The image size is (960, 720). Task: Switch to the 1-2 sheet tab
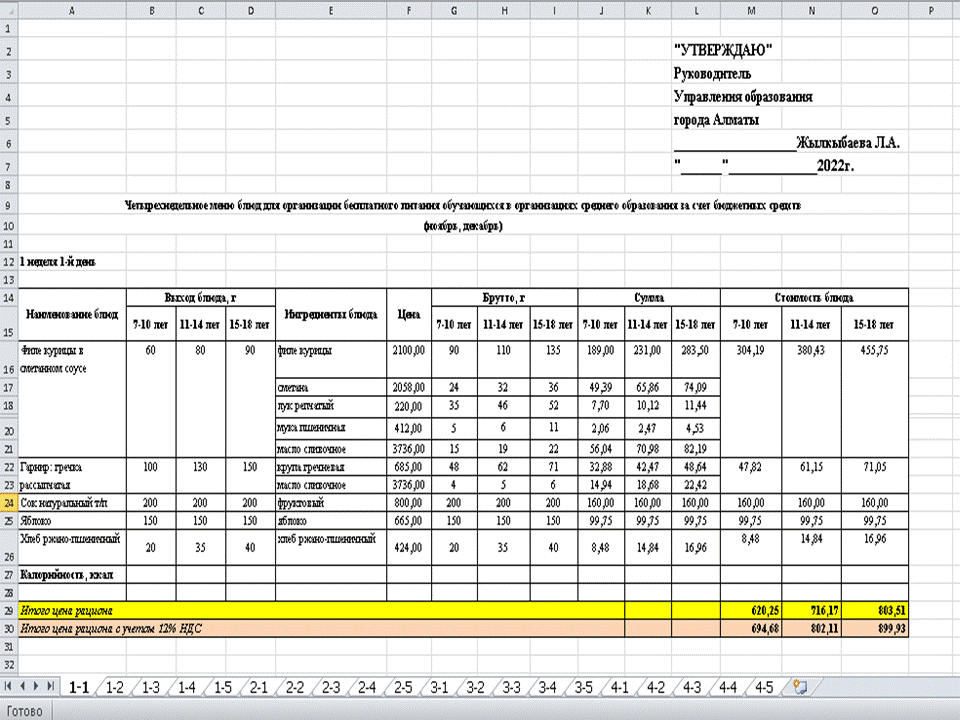click(x=115, y=687)
